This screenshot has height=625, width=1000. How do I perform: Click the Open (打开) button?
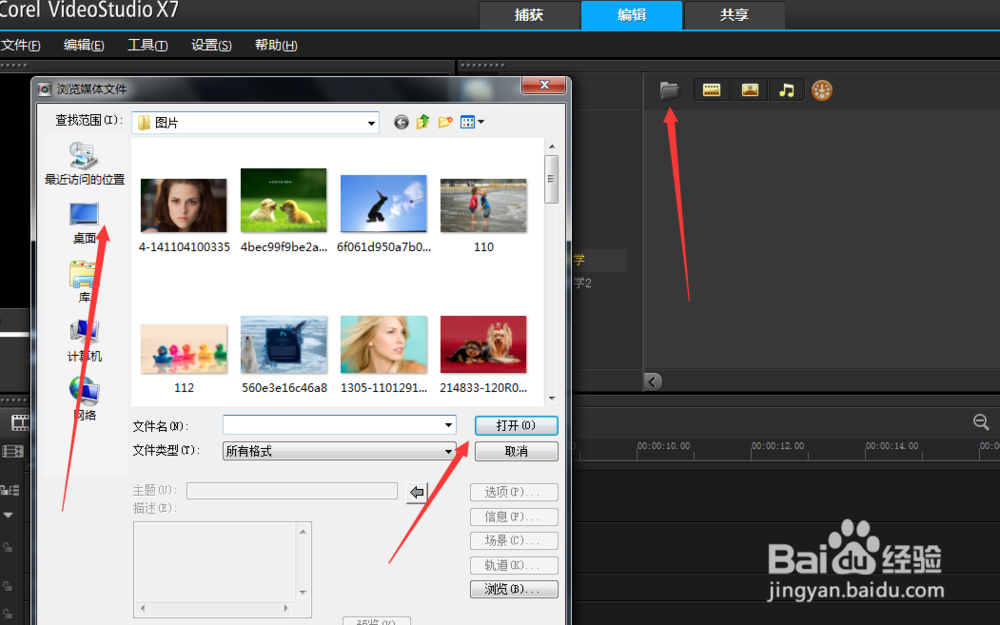[516, 425]
